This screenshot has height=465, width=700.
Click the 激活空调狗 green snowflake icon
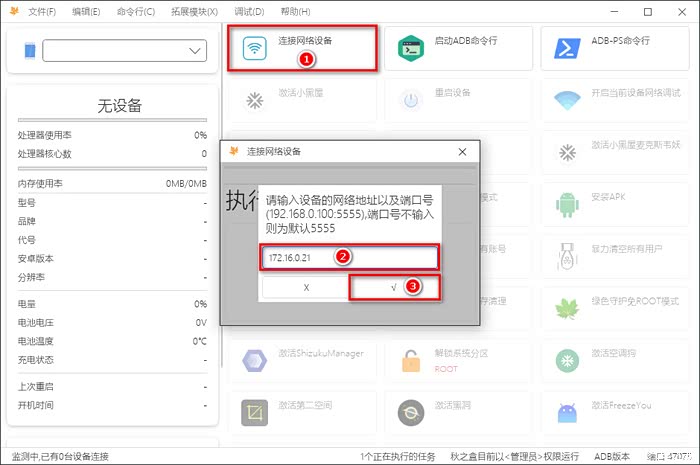[x=567, y=361]
